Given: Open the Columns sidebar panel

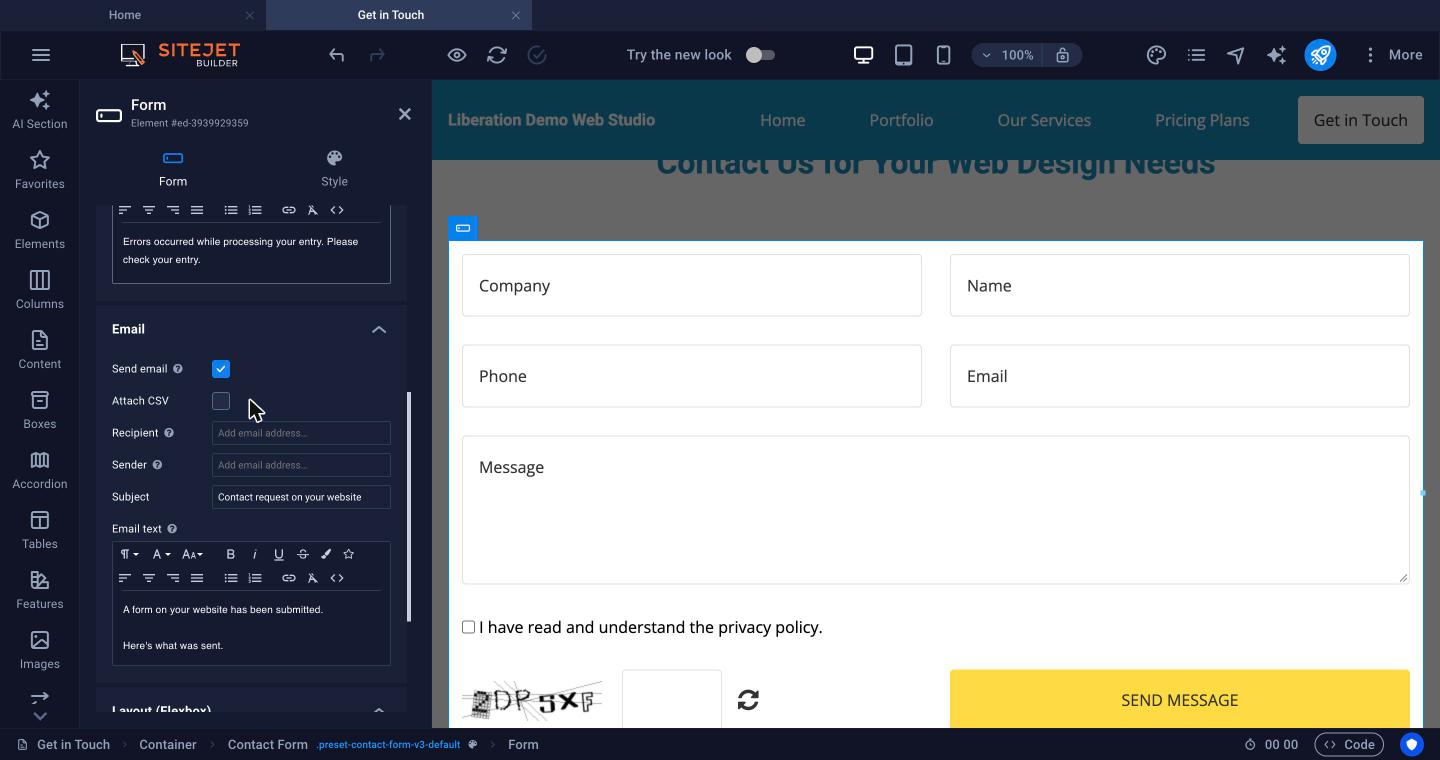Looking at the screenshot, I should pyautogui.click(x=40, y=290).
